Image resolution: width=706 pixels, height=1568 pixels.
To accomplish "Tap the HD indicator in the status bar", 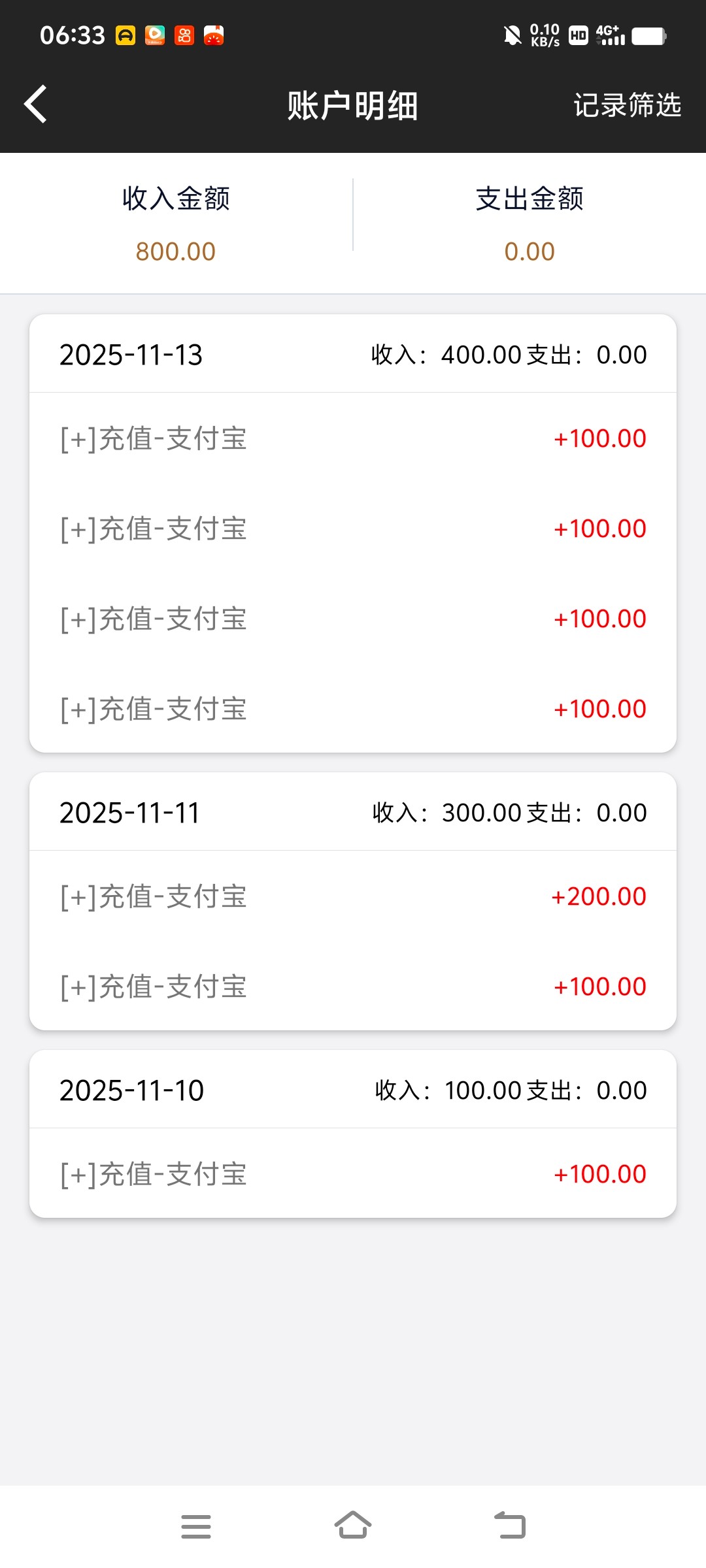I will 579,35.
